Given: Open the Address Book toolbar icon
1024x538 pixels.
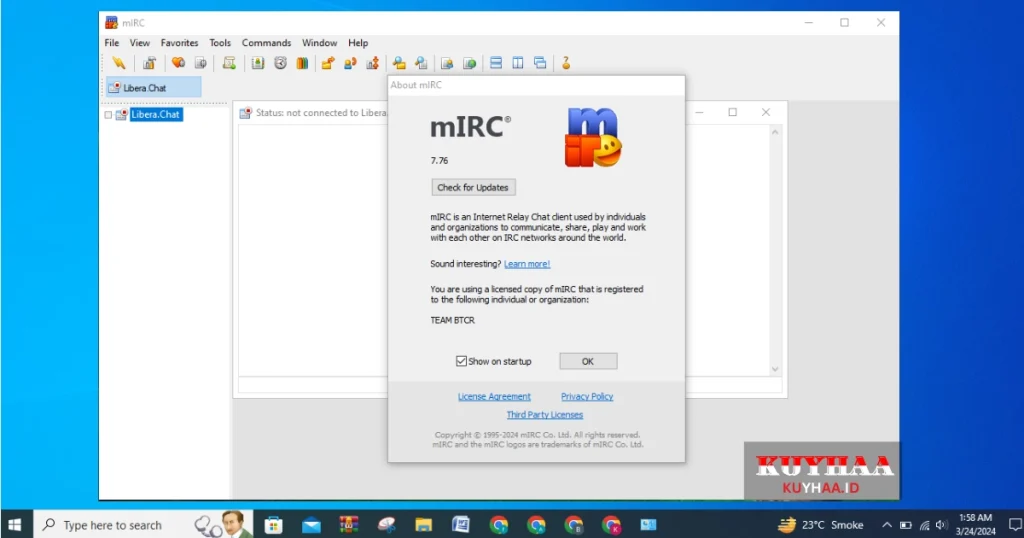Looking at the screenshot, I should coord(258,63).
